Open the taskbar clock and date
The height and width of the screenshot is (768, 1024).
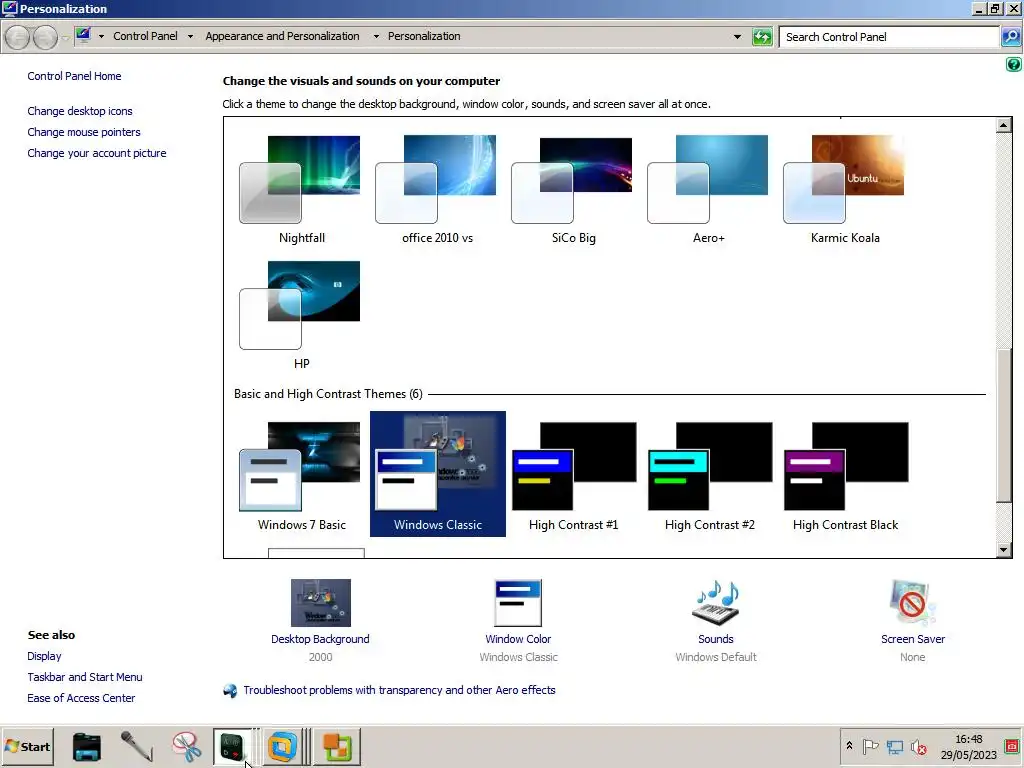[968, 746]
